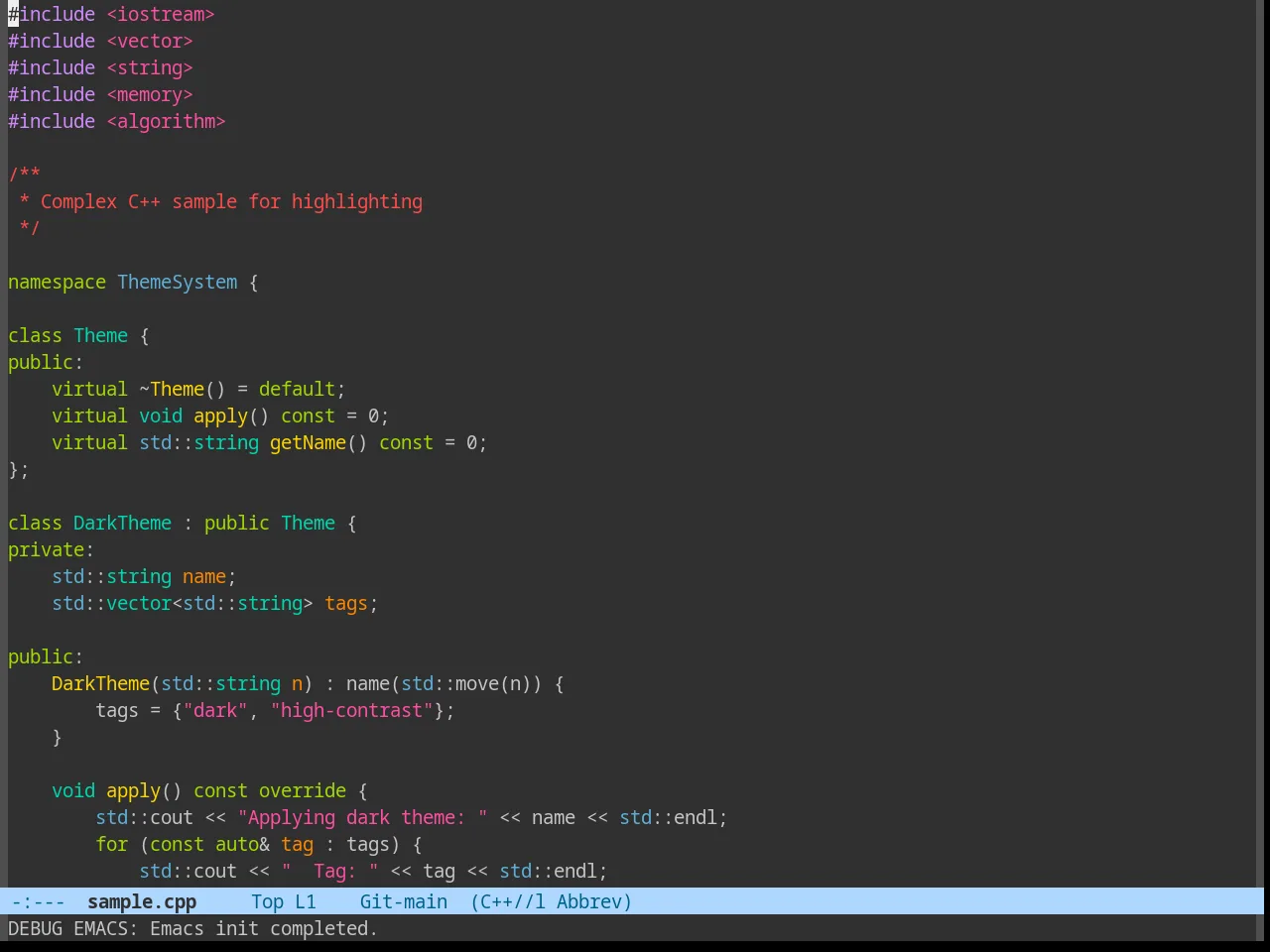1270x952 pixels.
Task: Click the namespace name 'ThemeSystem'
Action: pyautogui.click(x=178, y=282)
